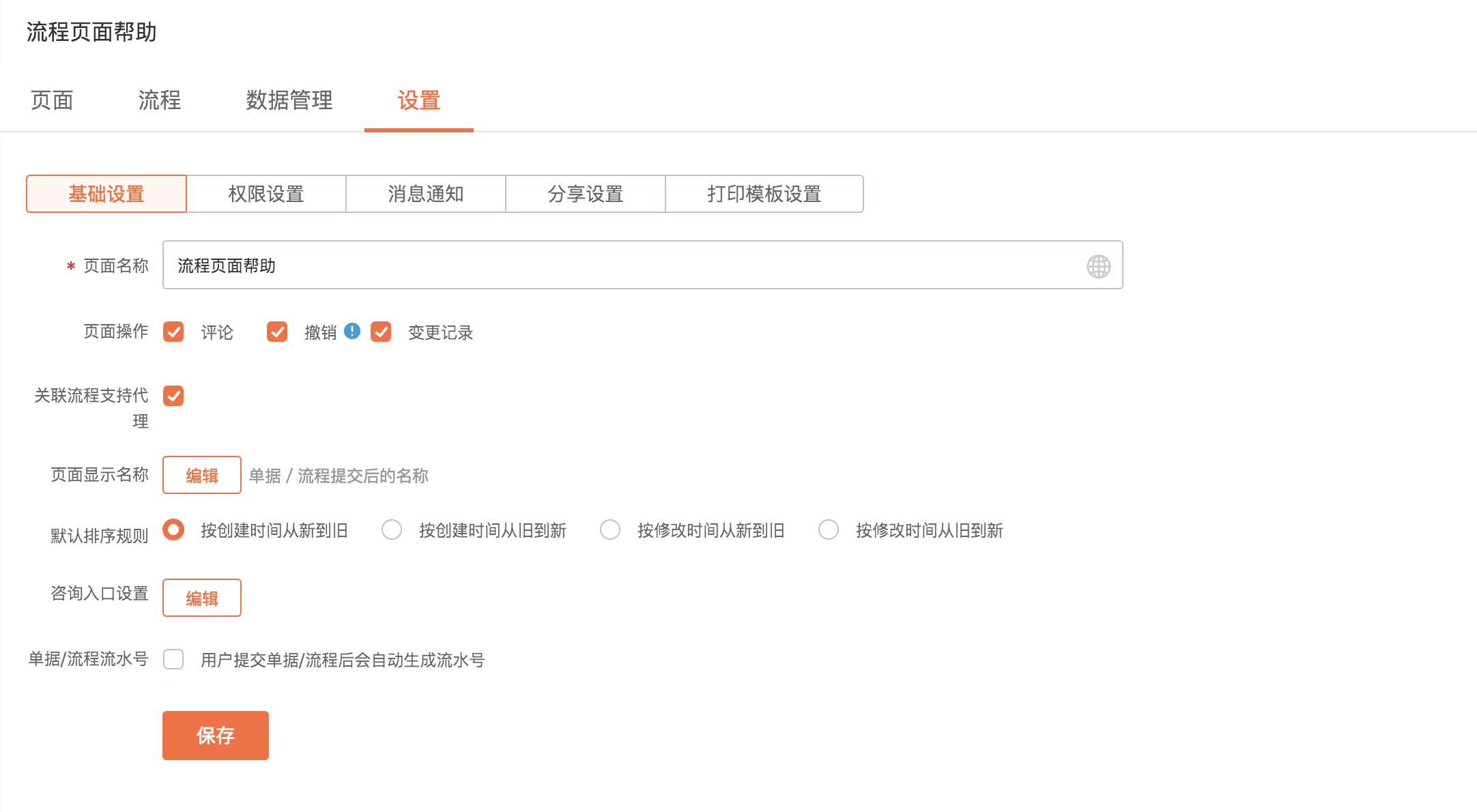Switch to the 页面 top tab
The width and height of the screenshot is (1477, 812).
tap(52, 100)
